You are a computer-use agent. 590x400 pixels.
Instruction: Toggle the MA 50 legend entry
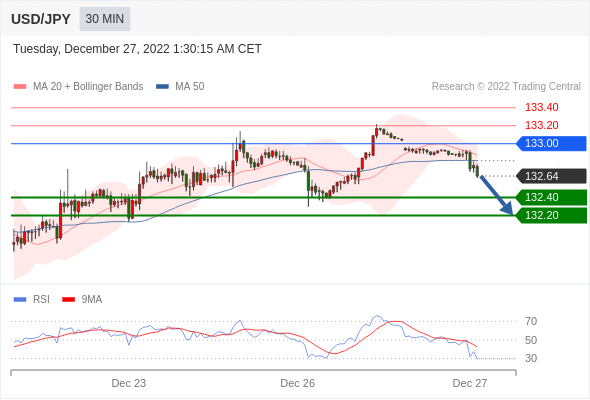coord(180,87)
